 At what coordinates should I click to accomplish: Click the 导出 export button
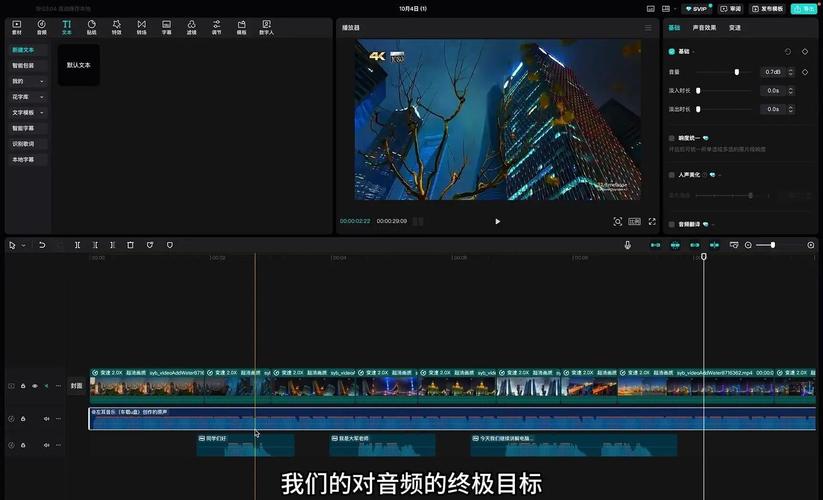pyautogui.click(x=804, y=9)
